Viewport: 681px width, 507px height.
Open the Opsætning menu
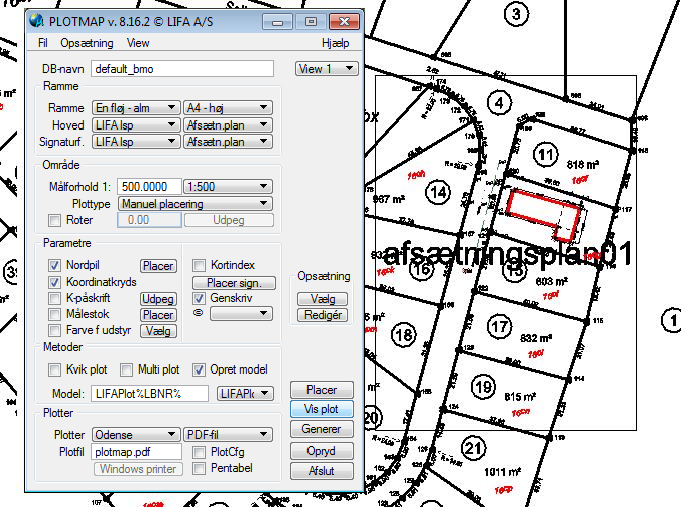click(x=87, y=43)
